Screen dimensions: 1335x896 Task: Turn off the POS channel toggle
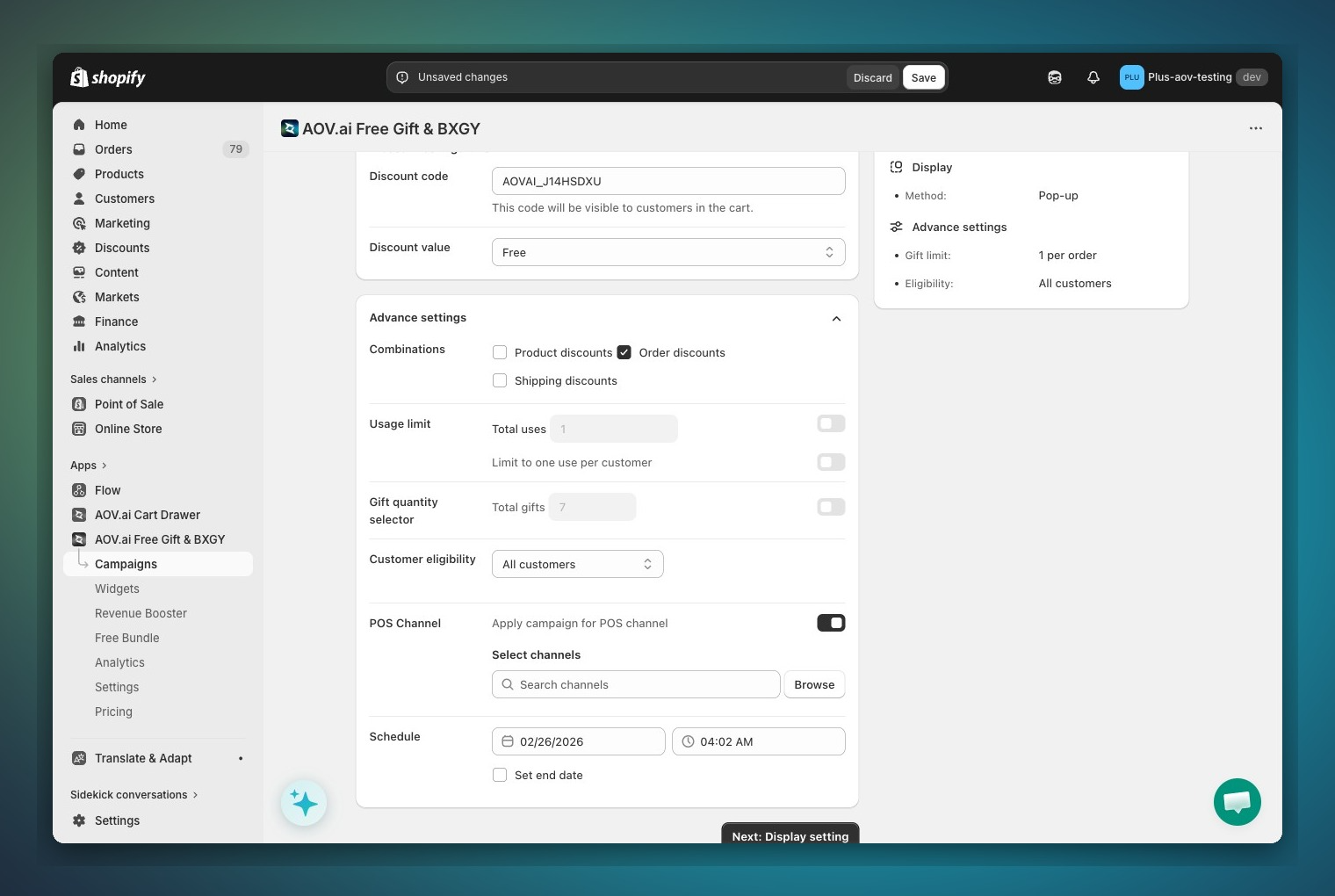[830, 623]
